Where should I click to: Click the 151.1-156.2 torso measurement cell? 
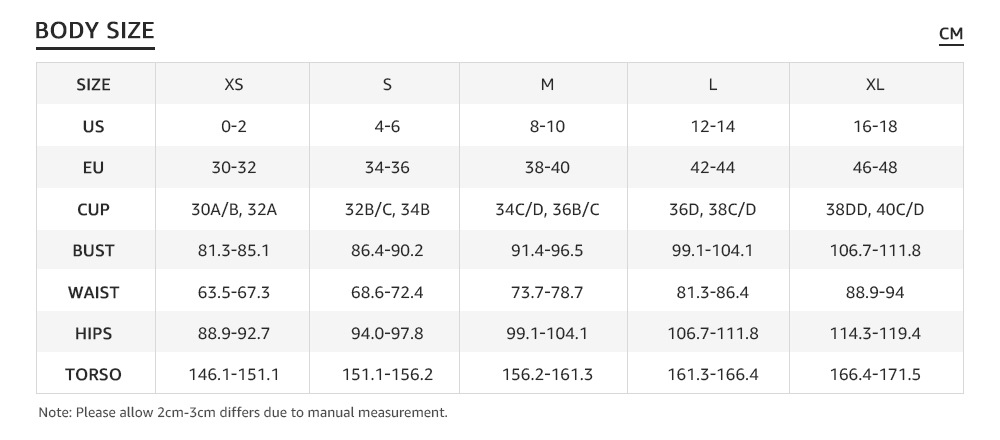(387, 376)
